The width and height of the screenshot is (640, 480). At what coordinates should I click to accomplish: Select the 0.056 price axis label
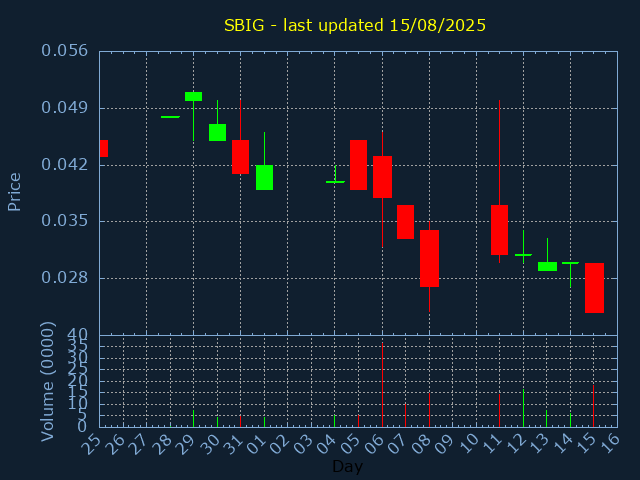point(64,51)
